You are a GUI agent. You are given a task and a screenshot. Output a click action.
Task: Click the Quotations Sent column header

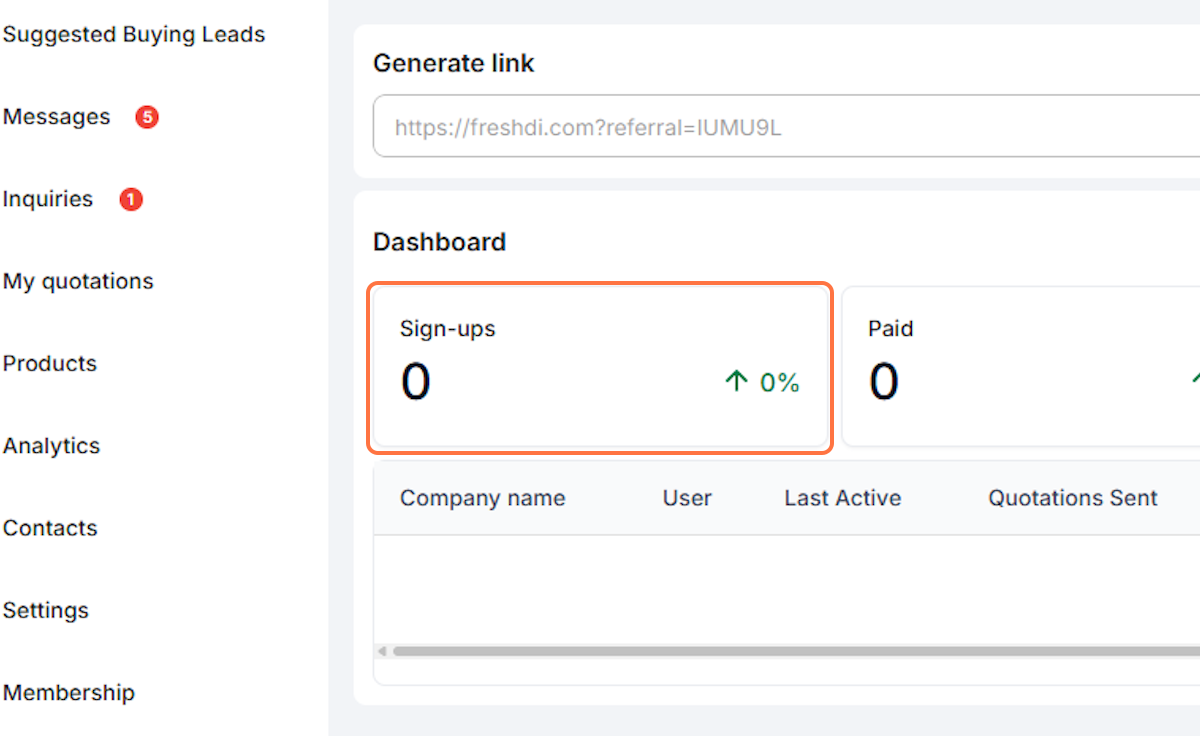(x=1073, y=498)
